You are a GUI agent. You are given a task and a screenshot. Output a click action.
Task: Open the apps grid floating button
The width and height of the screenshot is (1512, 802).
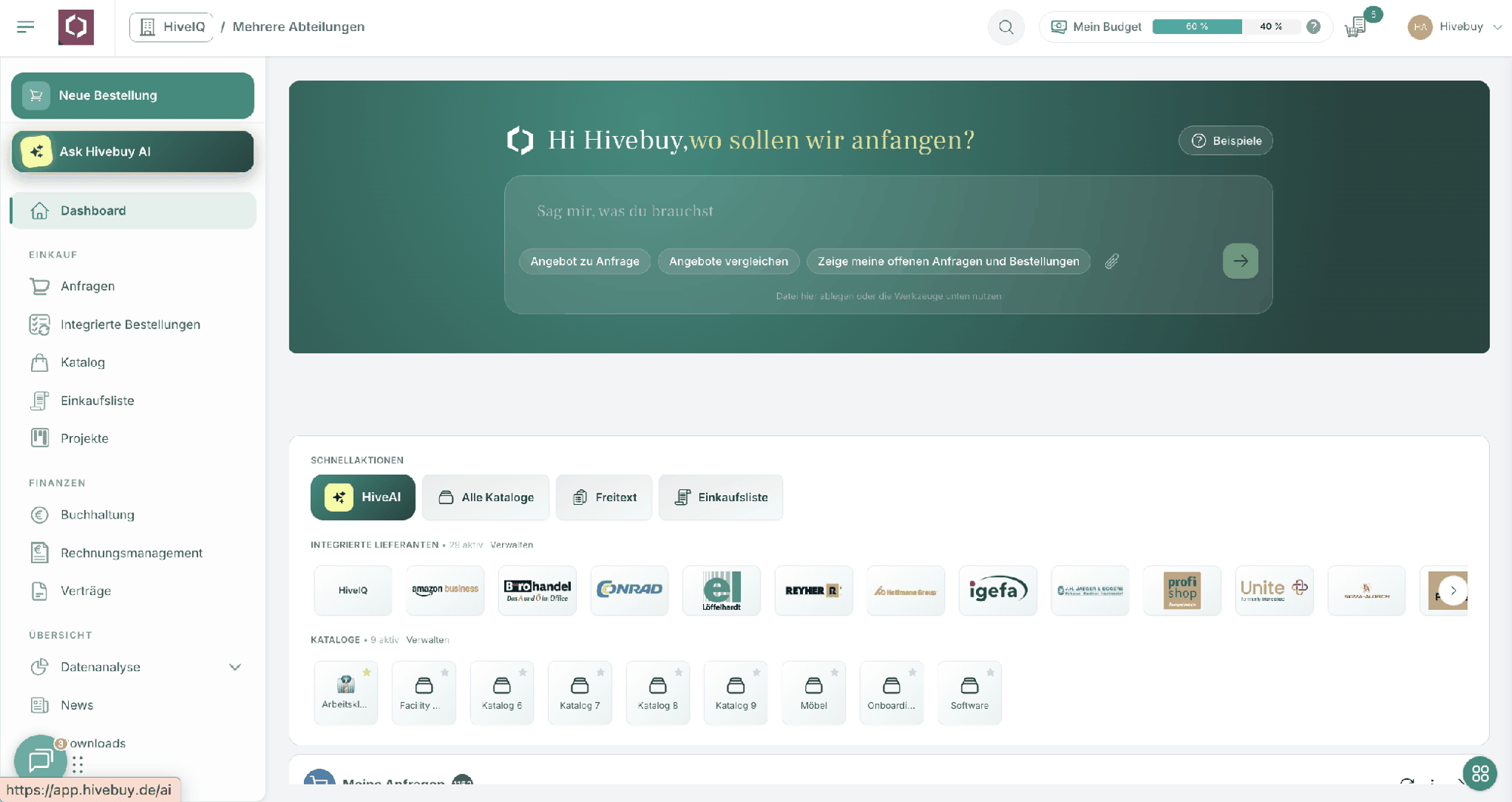click(1479, 773)
